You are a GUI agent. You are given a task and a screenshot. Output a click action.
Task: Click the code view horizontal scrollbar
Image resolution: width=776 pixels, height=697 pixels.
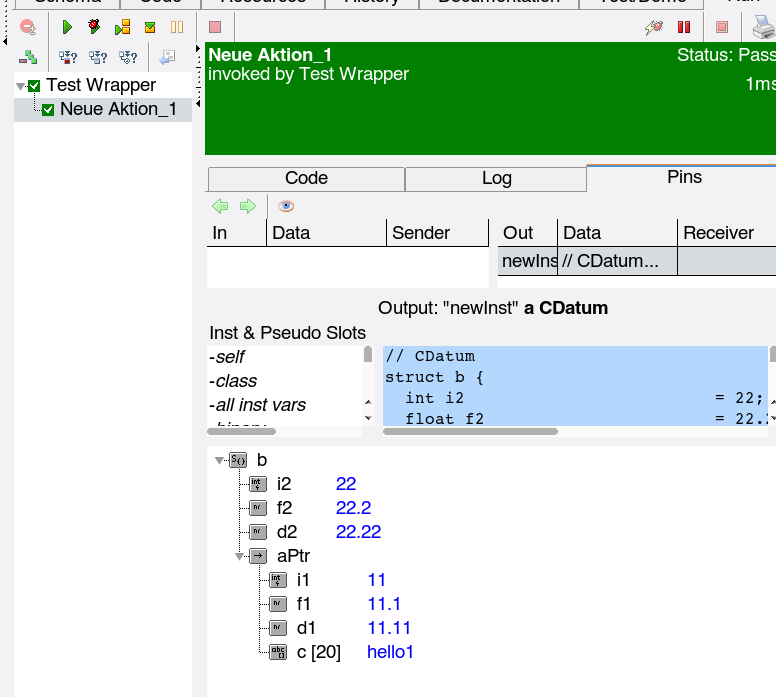(470, 432)
